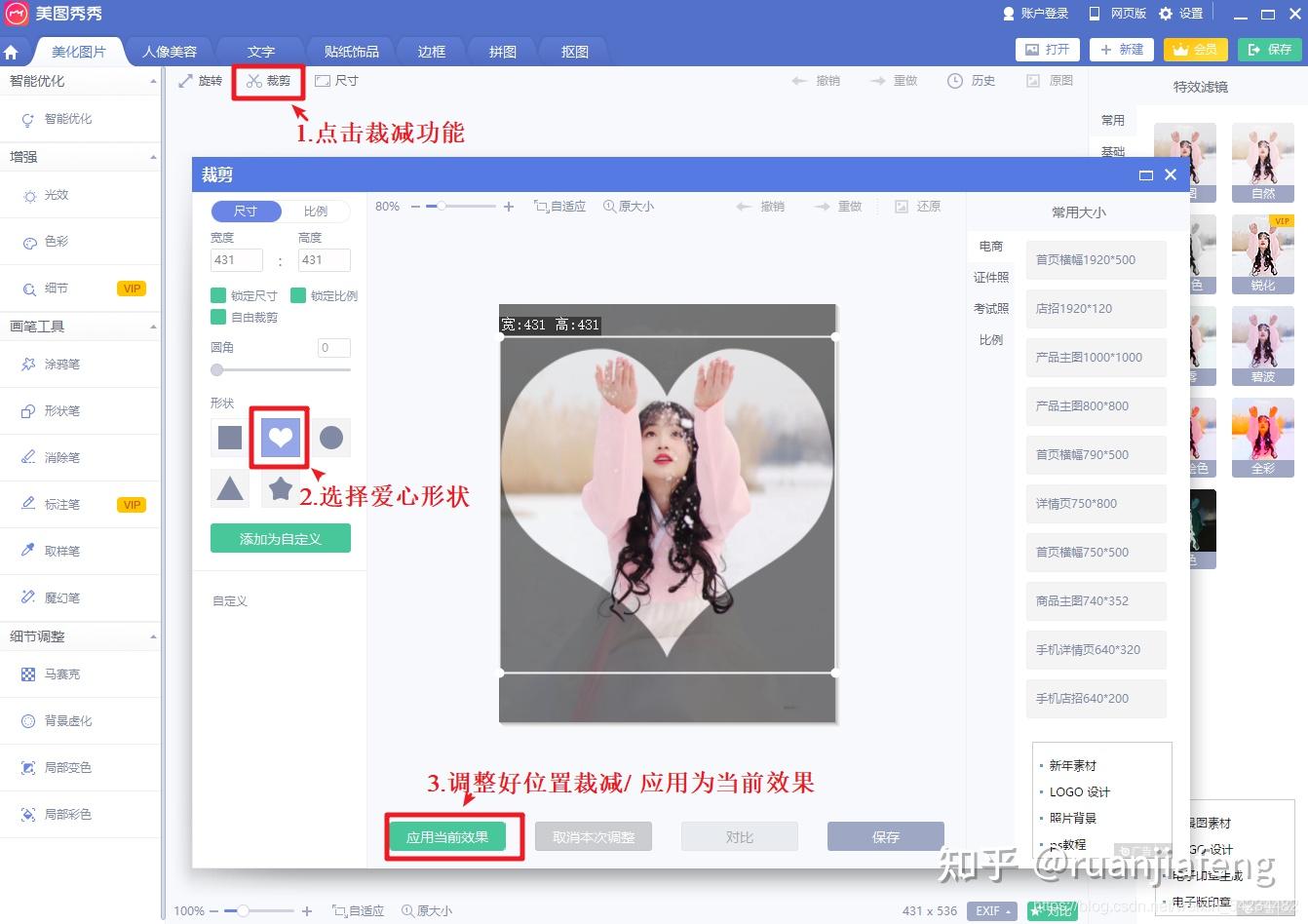Select the 消除笔 eraser pen
The image size is (1308, 924).
click(x=80, y=458)
